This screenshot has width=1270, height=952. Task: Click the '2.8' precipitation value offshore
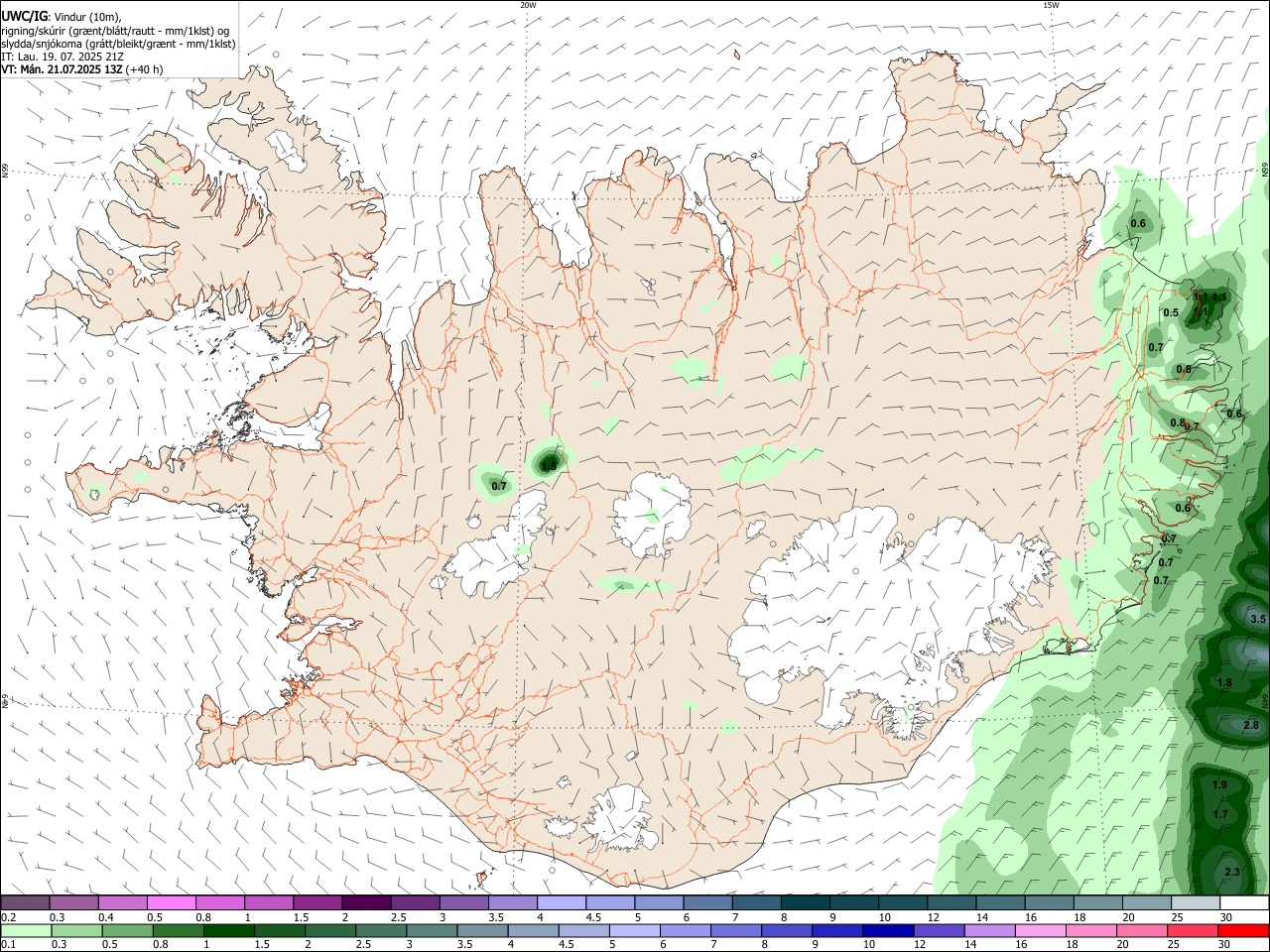pyautogui.click(x=1251, y=726)
